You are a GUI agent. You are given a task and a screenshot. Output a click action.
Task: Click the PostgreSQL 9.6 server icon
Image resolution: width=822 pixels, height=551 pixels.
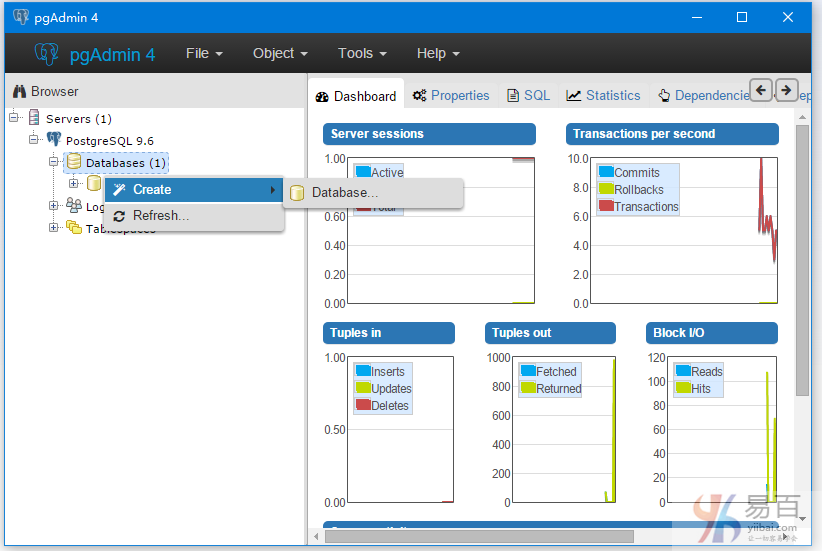54,140
